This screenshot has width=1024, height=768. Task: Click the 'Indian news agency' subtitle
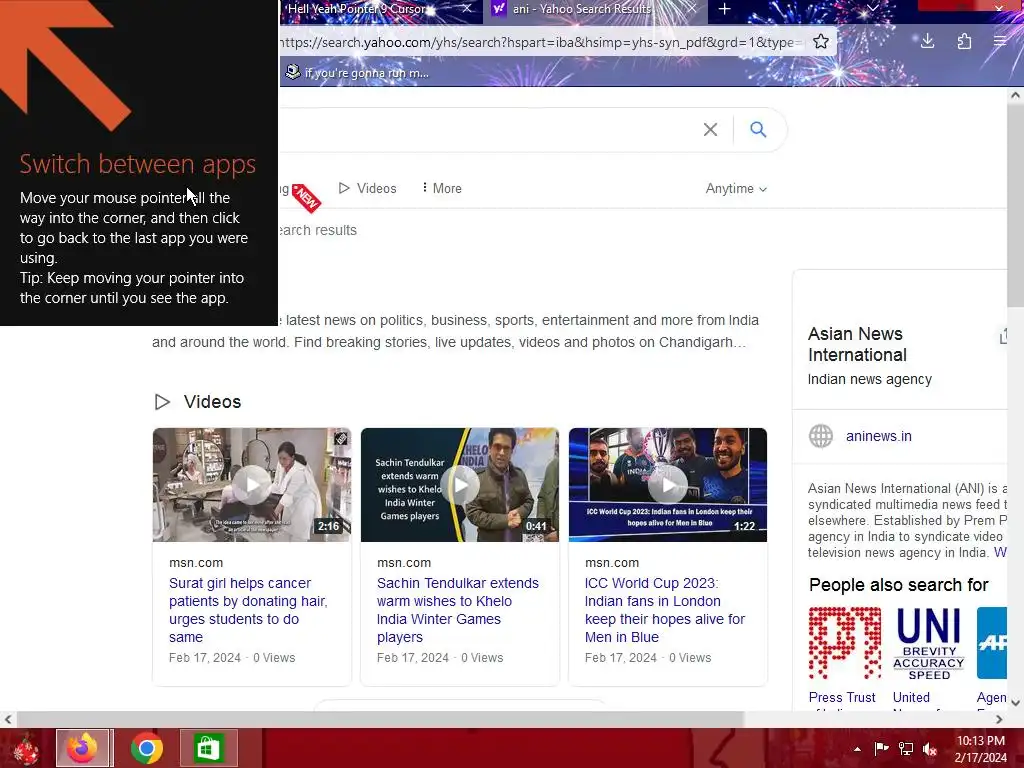pyautogui.click(x=869, y=379)
